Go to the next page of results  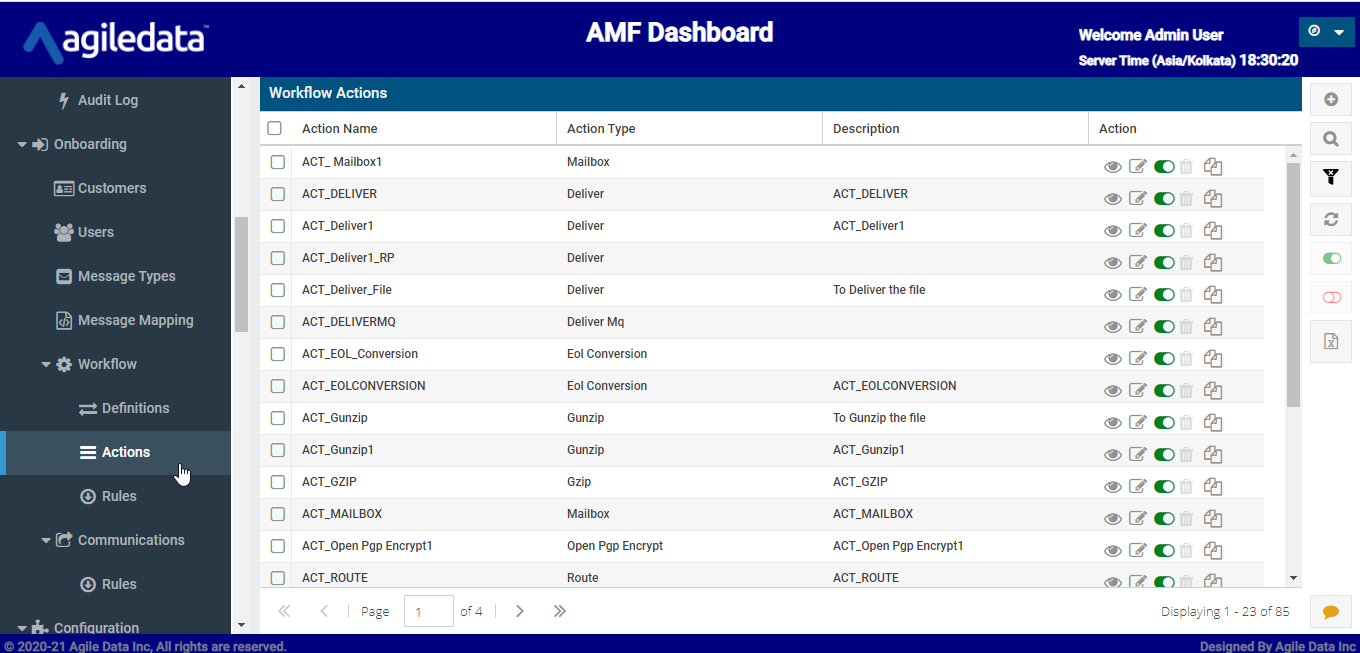[519, 611]
